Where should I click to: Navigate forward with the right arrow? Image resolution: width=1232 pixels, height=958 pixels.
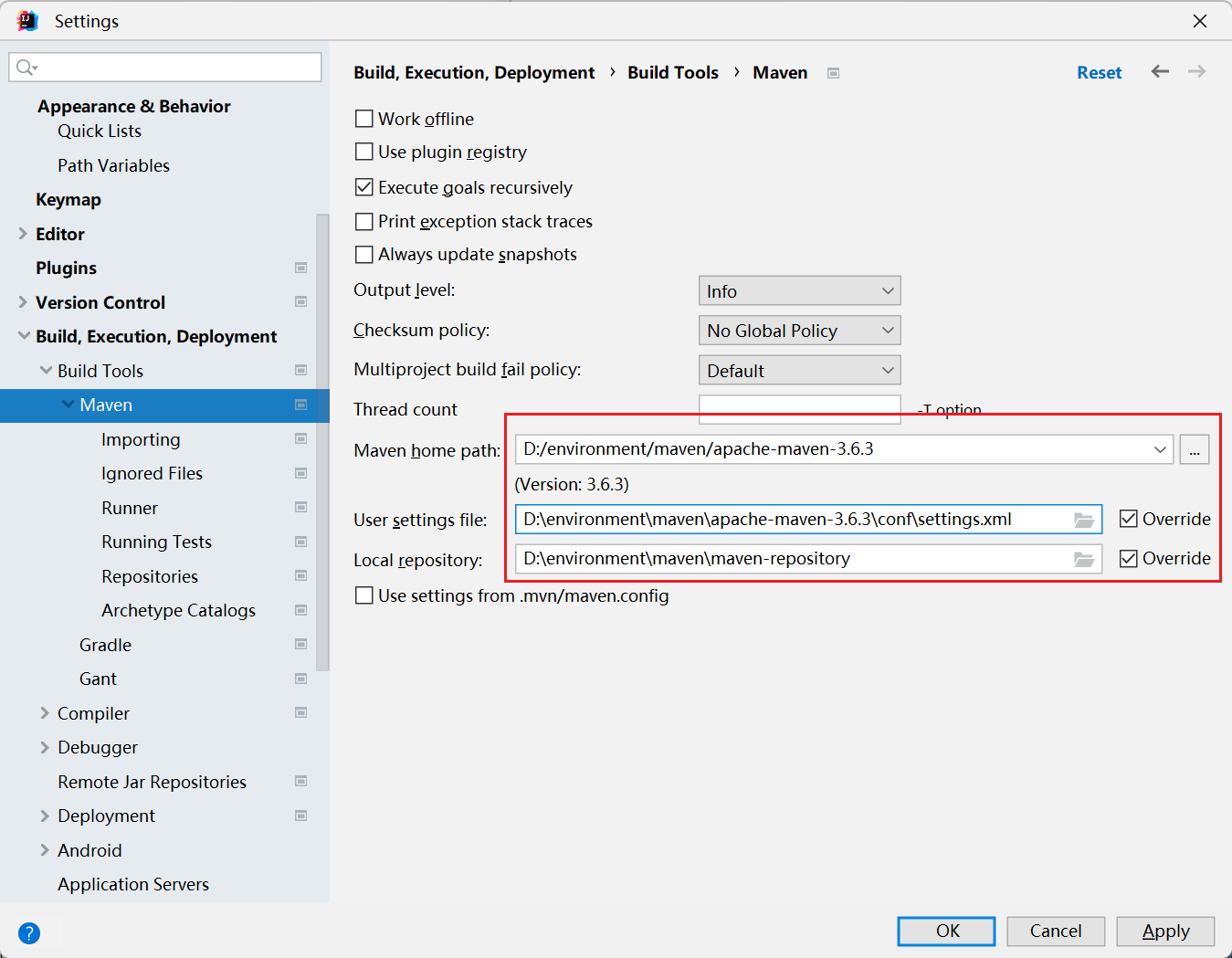[1196, 71]
